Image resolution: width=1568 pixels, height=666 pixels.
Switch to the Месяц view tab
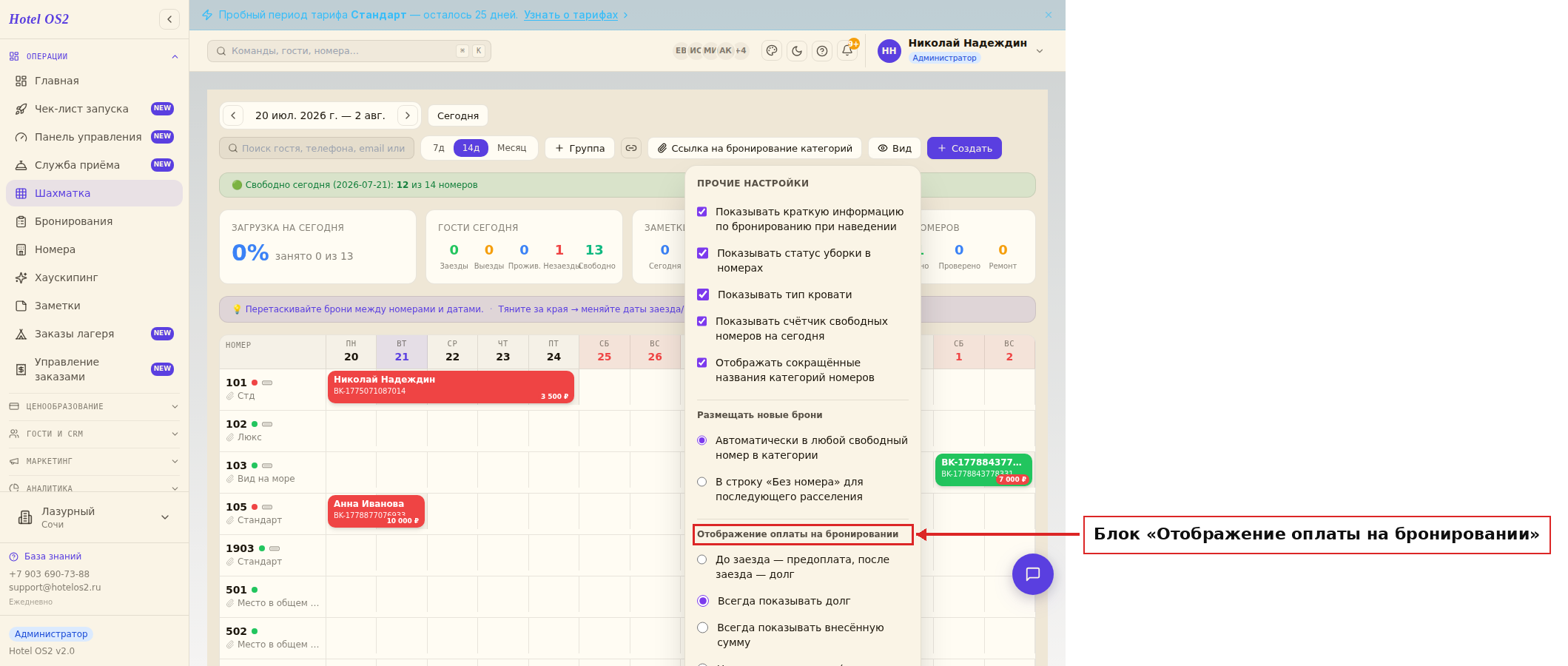tap(511, 148)
